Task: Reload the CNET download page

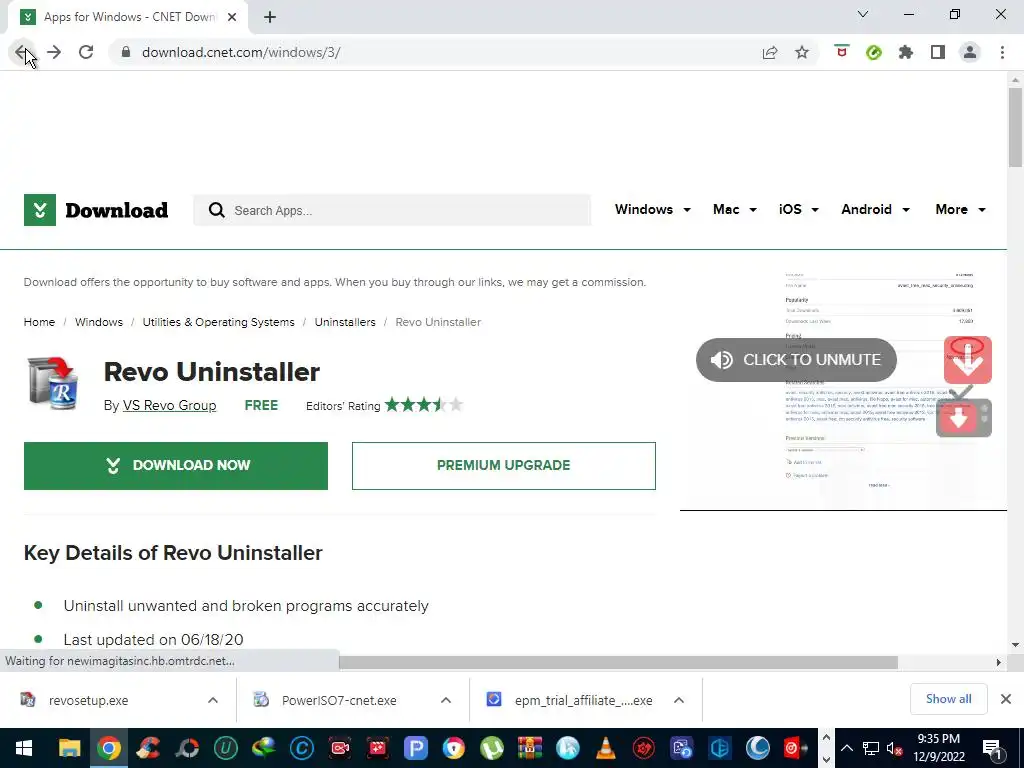Action: (86, 52)
